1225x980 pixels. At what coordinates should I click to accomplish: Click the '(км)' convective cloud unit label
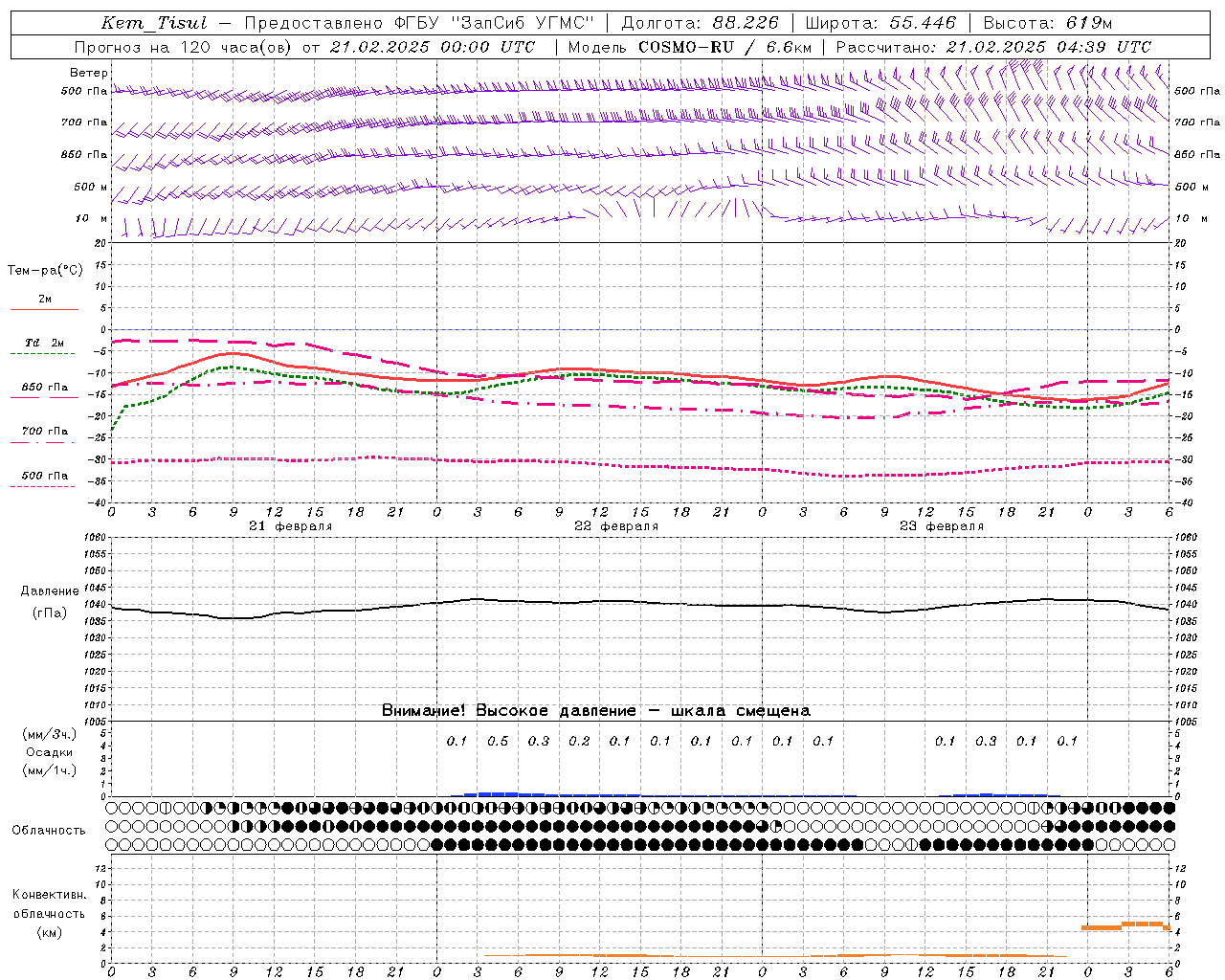(50, 932)
